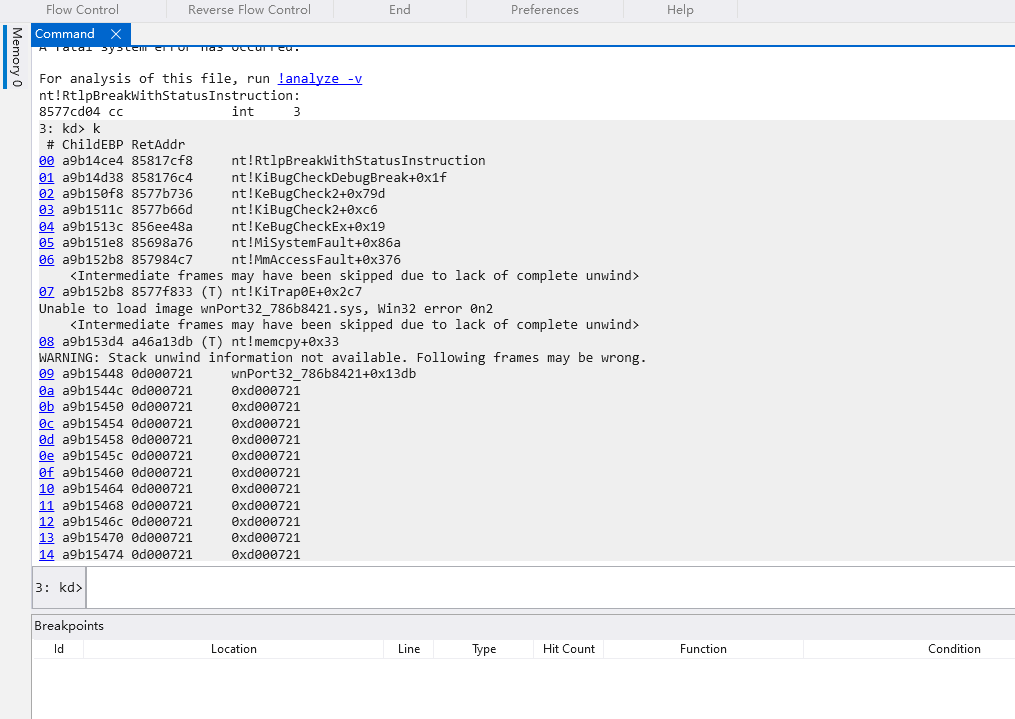Sort breakpoints by Hit Count column
This screenshot has width=1015, height=719.
click(568, 649)
